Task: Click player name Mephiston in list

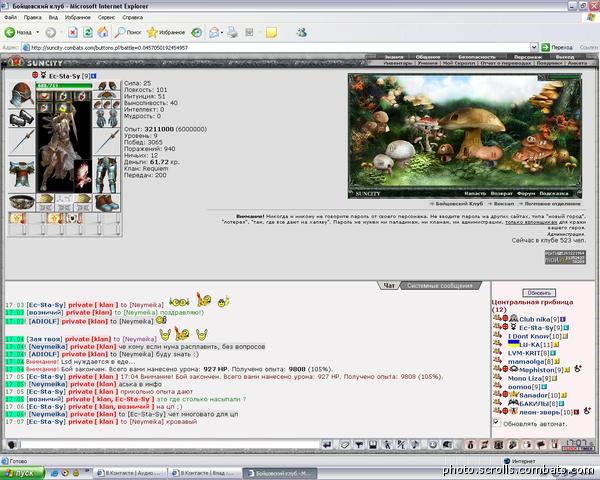Action: coord(536,370)
